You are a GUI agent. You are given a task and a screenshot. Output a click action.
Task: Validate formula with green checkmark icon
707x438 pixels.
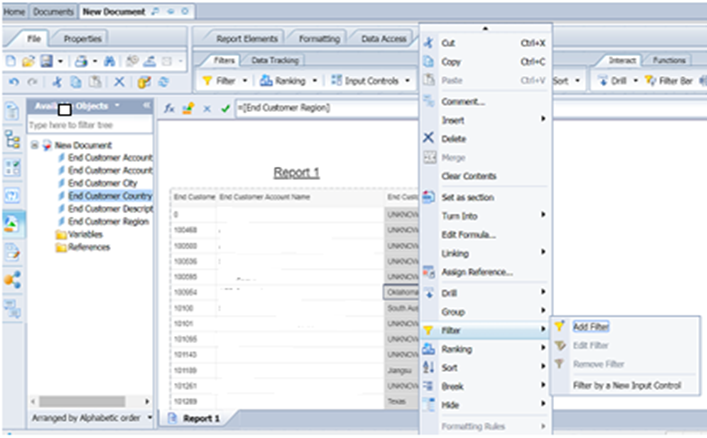[x=224, y=107]
